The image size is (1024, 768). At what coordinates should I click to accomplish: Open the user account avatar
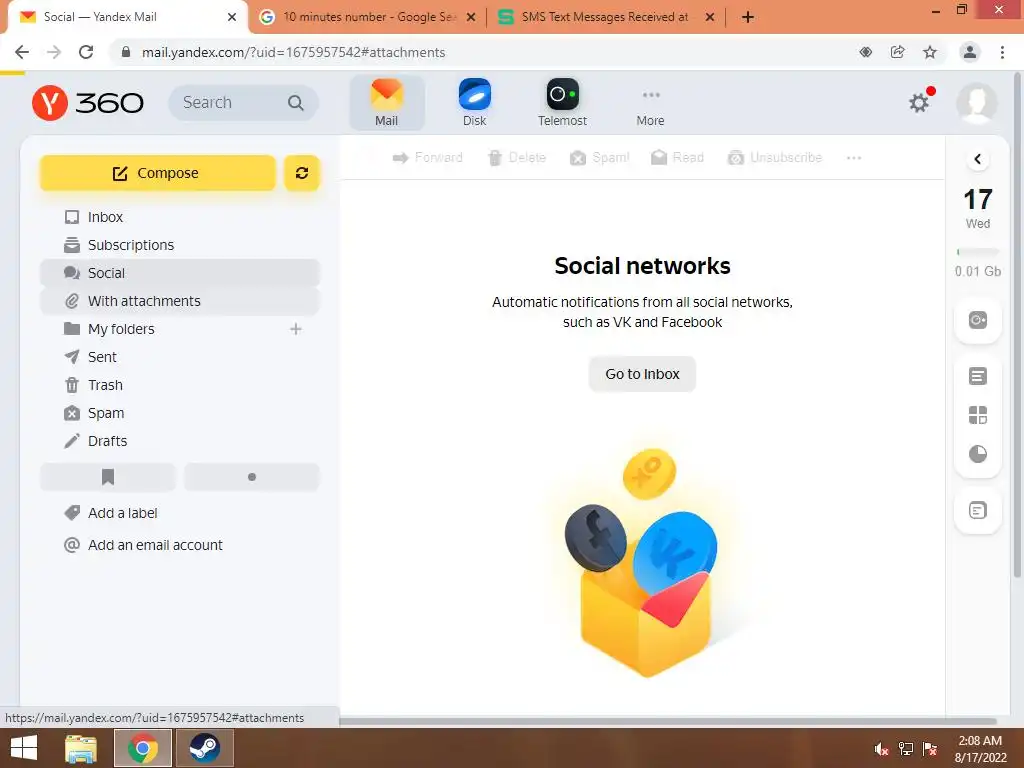click(977, 103)
